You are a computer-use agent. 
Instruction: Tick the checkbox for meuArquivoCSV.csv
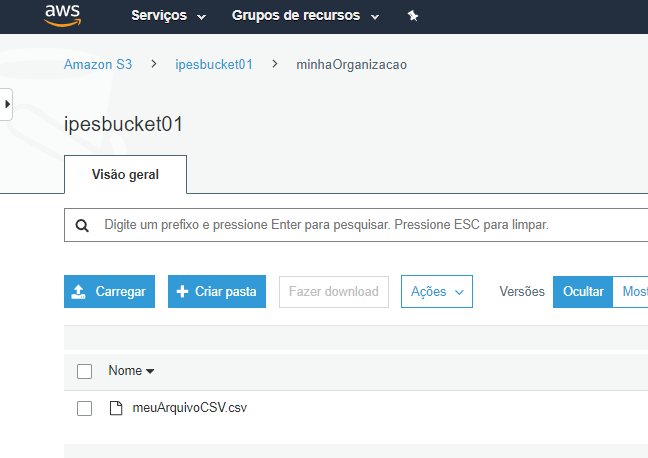click(85, 408)
